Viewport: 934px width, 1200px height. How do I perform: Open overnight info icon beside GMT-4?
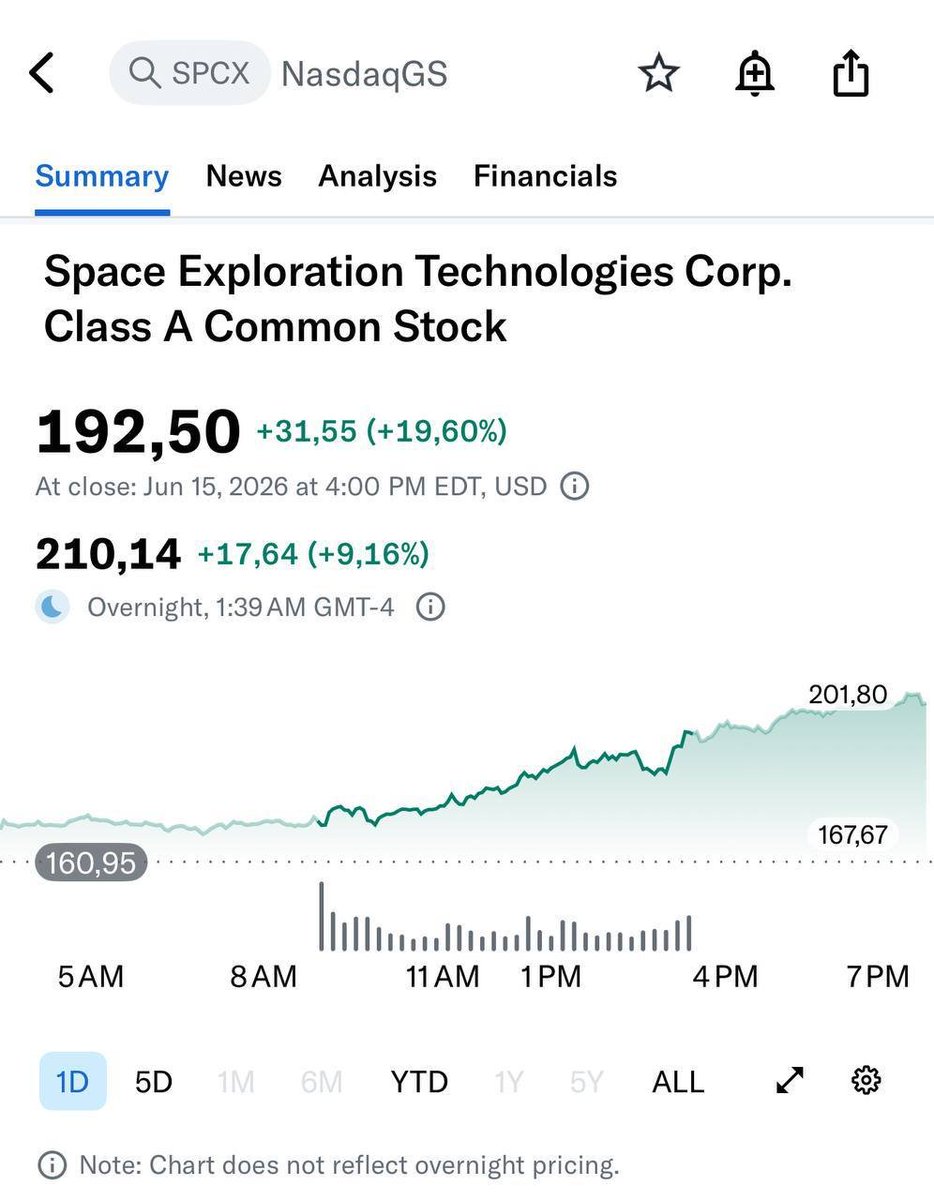pyautogui.click(x=430, y=607)
